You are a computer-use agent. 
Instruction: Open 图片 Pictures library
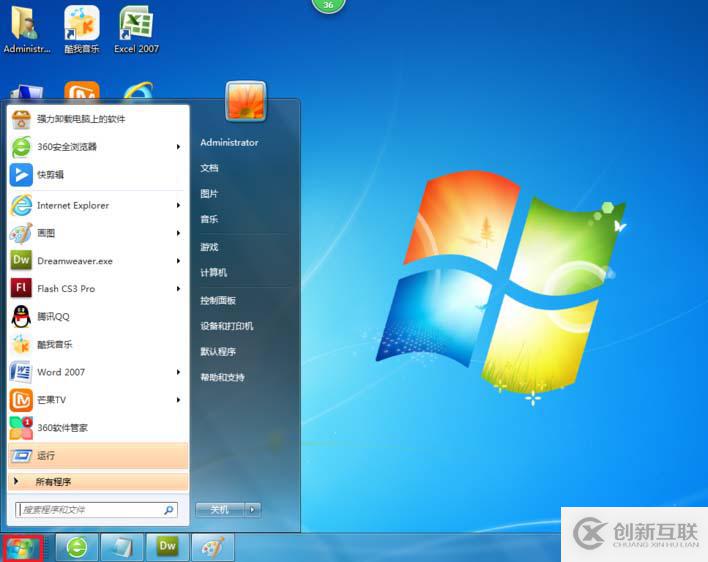(209, 194)
